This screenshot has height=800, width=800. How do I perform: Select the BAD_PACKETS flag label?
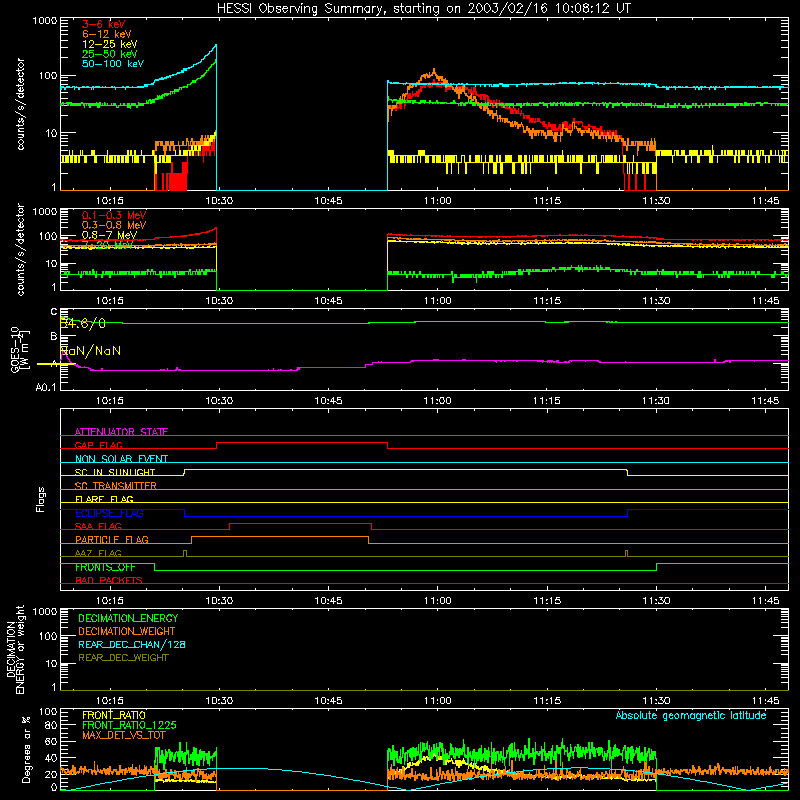point(109,580)
